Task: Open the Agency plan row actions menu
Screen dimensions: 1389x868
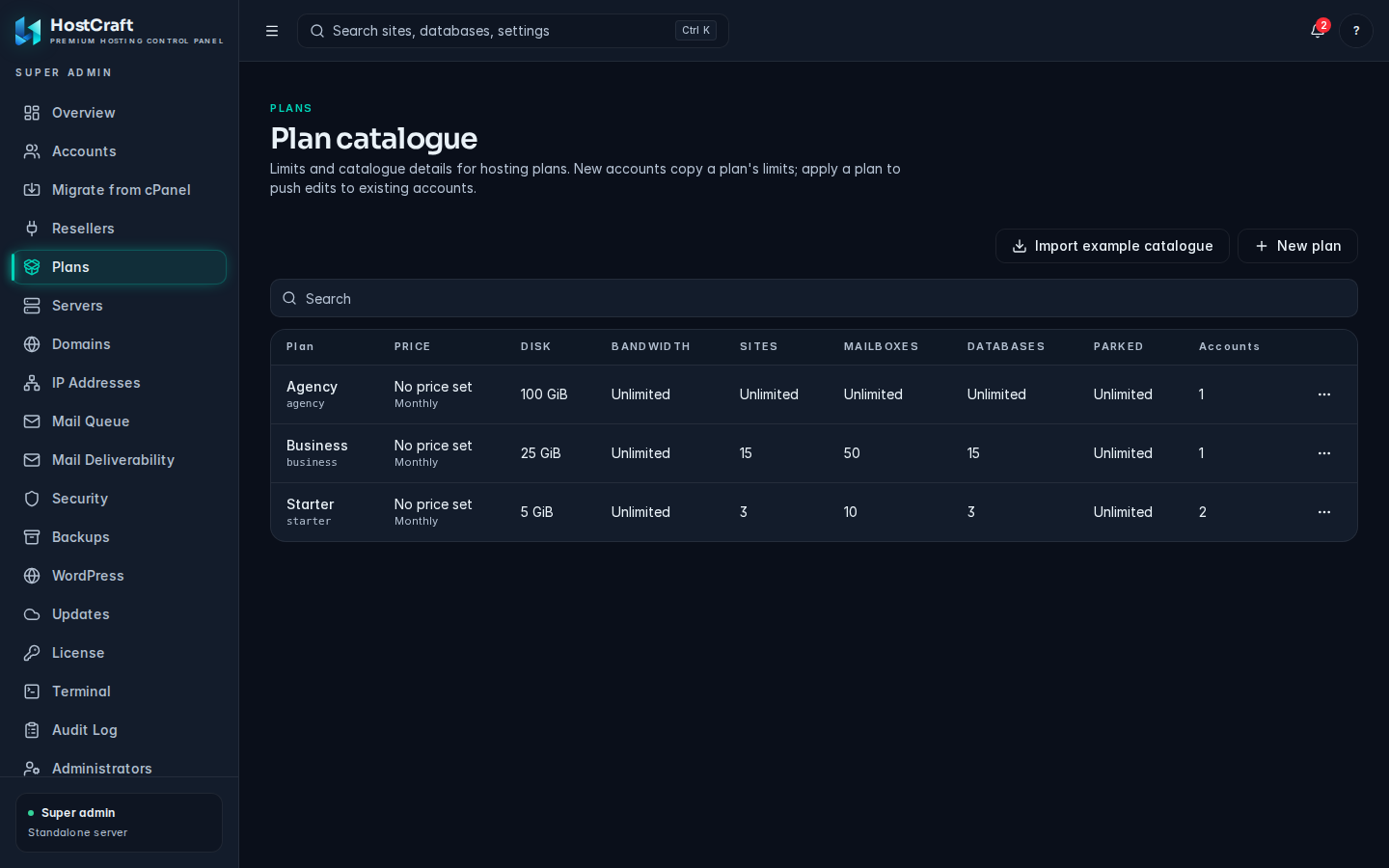Action: (x=1324, y=394)
